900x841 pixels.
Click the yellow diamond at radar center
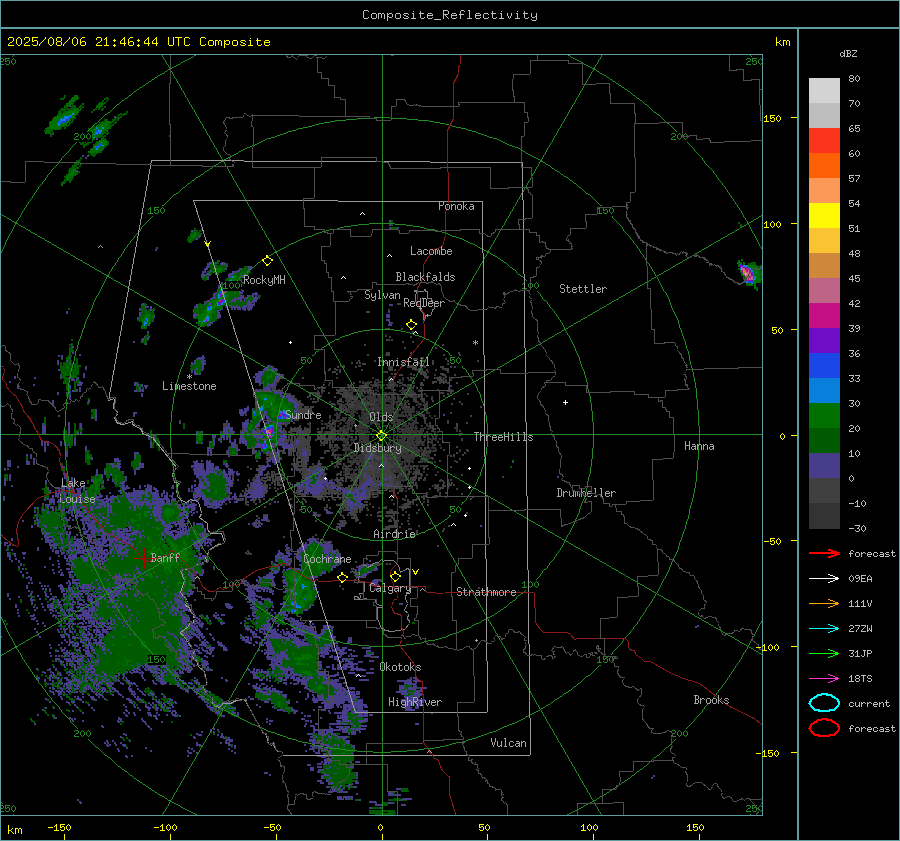click(381, 435)
